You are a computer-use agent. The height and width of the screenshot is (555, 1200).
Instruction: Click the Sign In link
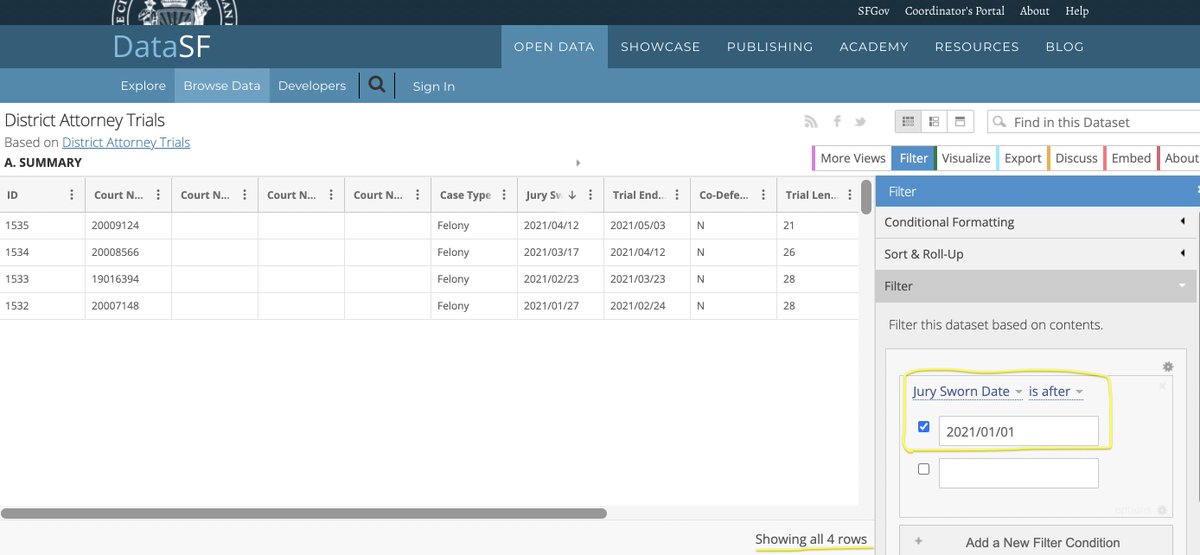pos(434,86)
